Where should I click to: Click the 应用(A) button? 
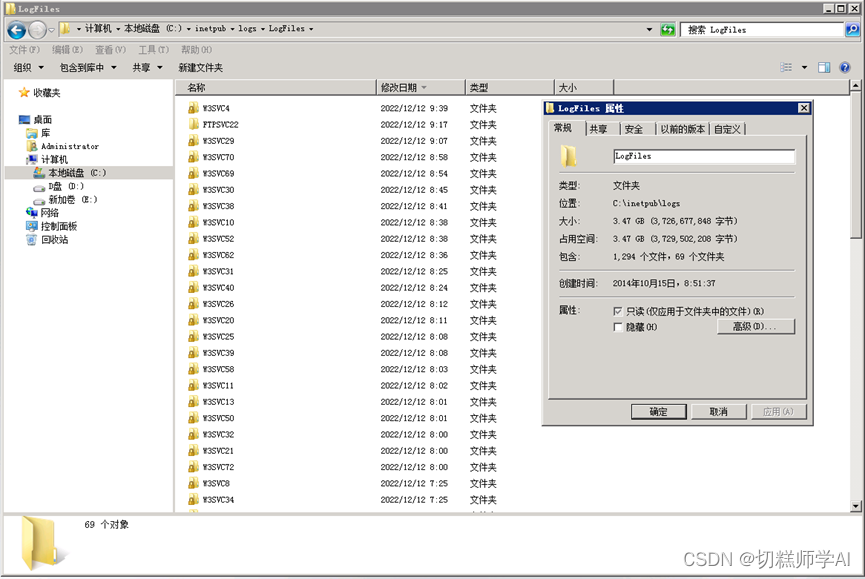778,411
